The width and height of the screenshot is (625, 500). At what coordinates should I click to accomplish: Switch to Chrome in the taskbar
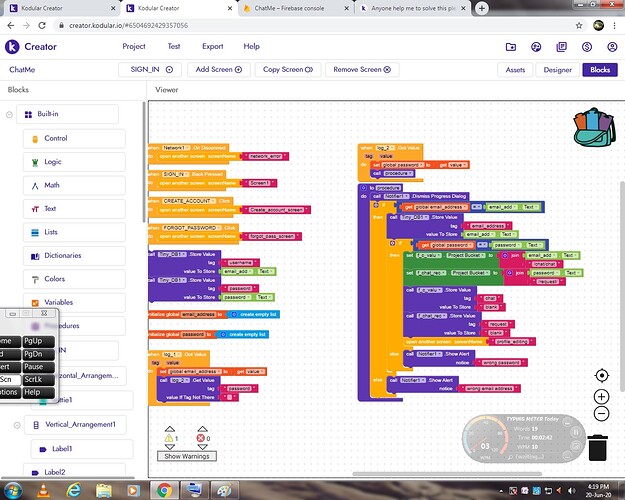pyautogui.click(x=164, y=490)
